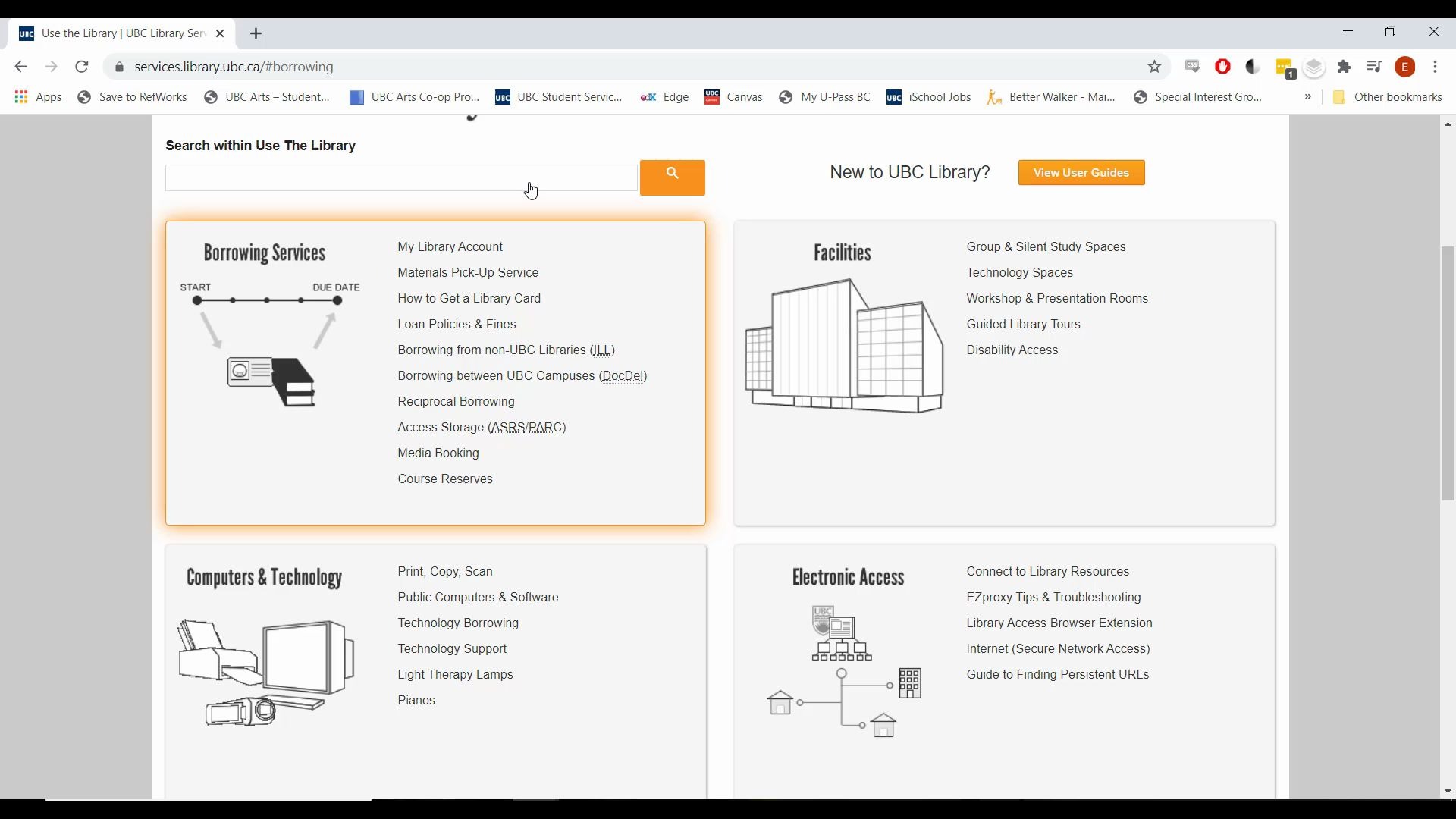Click the View User Guides button

[1081, 173]
